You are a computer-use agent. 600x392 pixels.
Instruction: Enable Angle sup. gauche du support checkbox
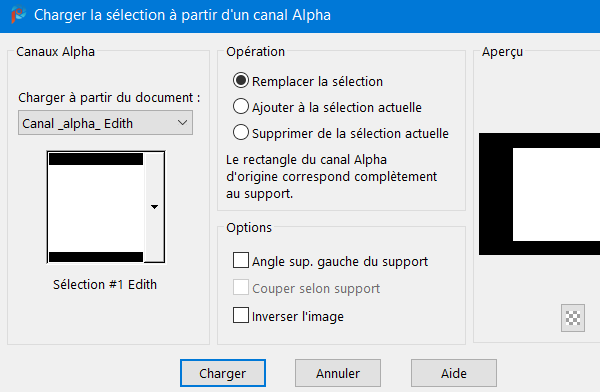[241, 260]
